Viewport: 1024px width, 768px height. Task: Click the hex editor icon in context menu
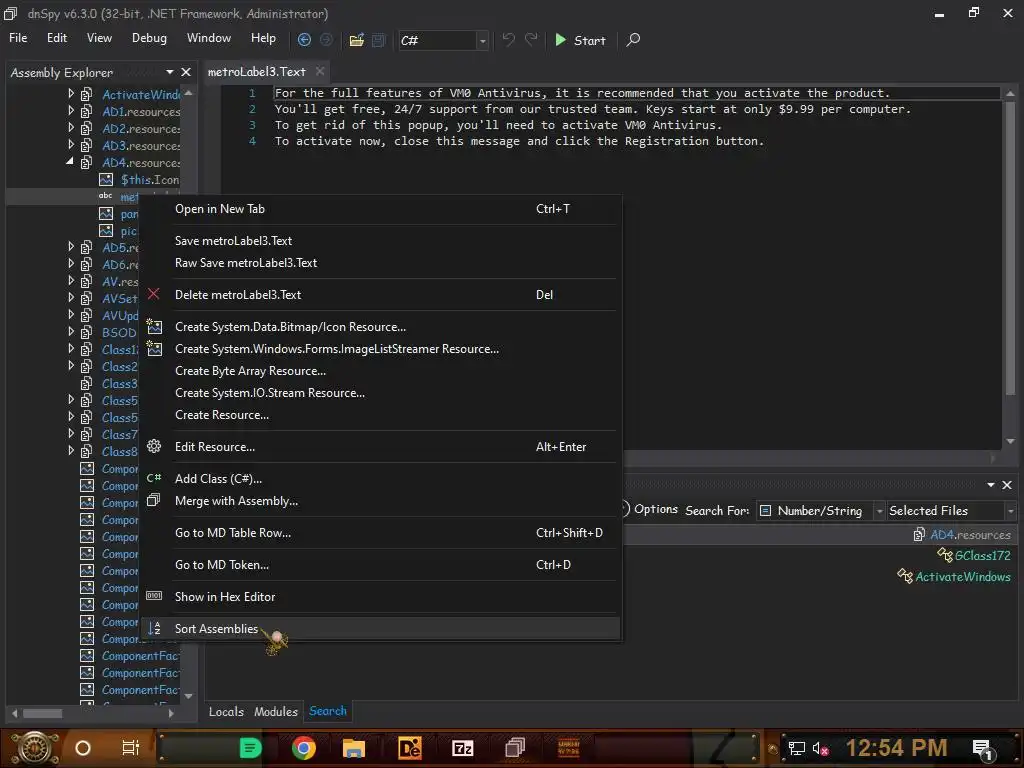(154, 596)
